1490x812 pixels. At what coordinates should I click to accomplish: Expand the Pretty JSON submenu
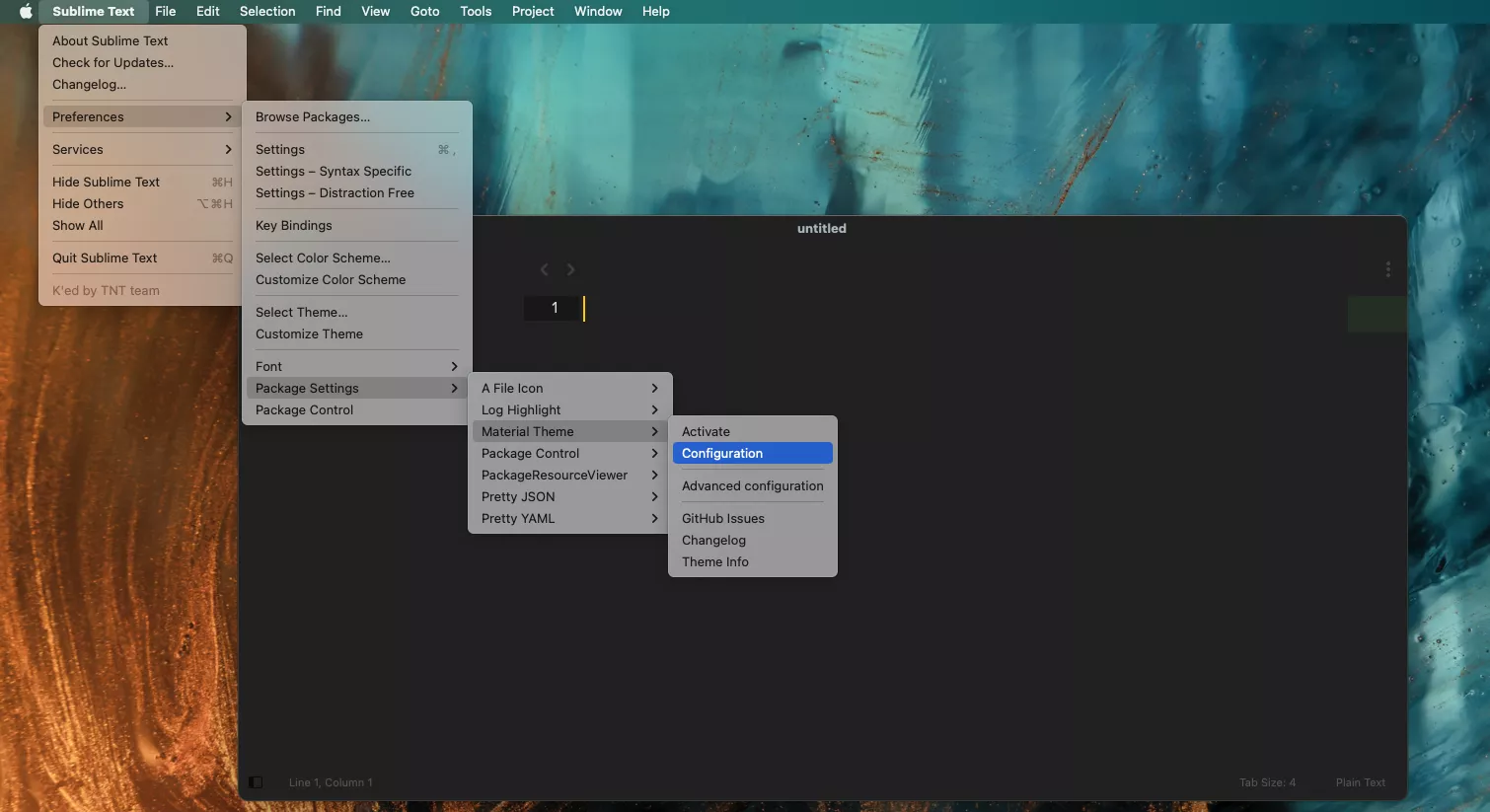click(x=569, y=497)
